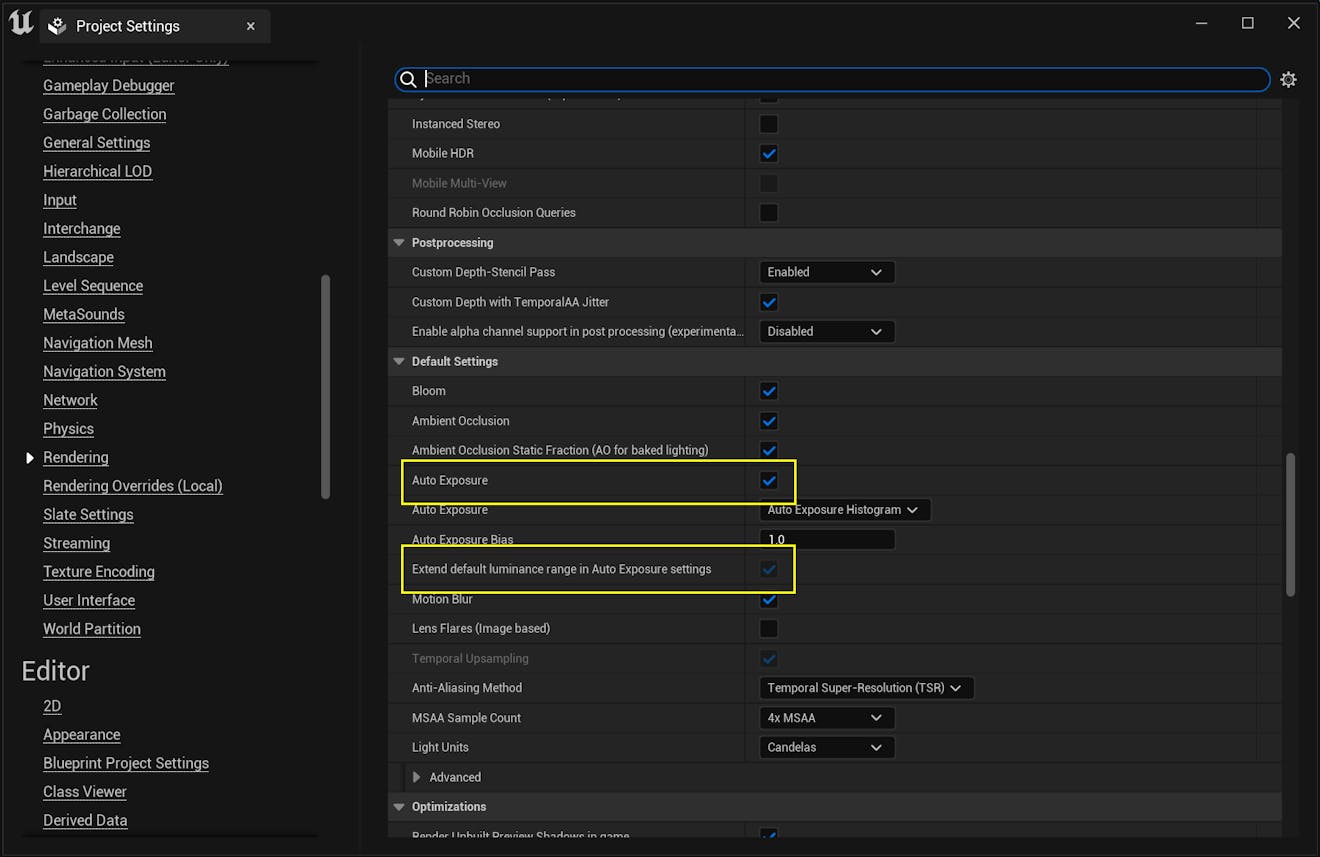The image size is (1320, 857).
Task: Navigate to World Partition settings
Action: click(x=91, y=628)
